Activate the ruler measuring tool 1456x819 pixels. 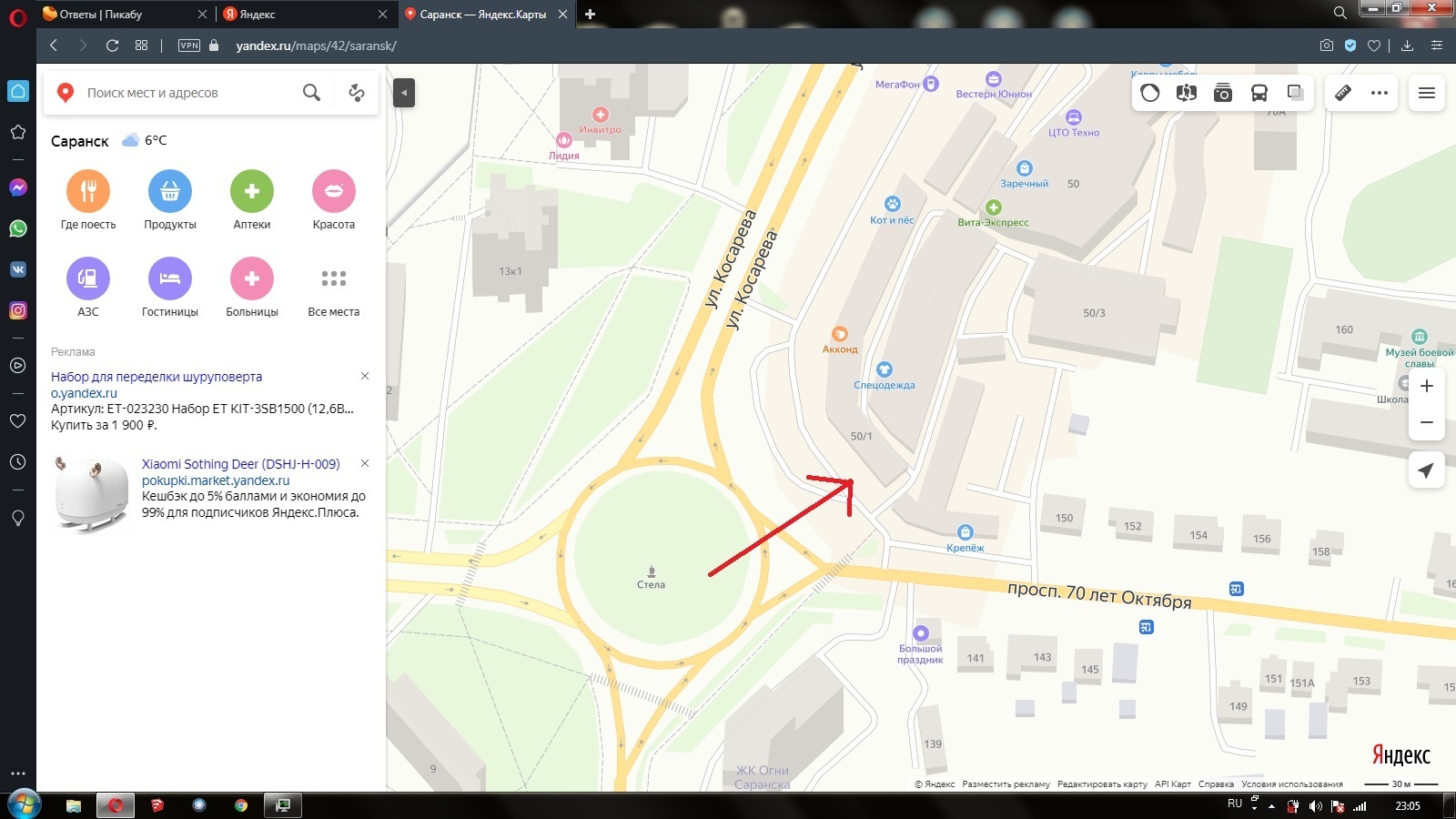coord(1343,93)
